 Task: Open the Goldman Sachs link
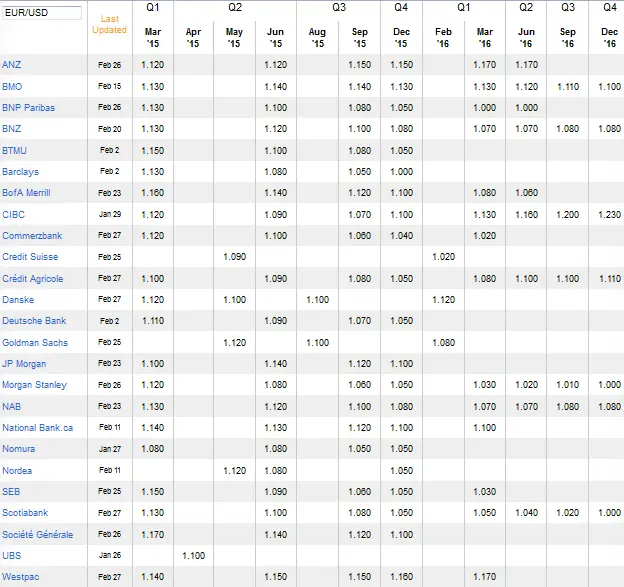[35, 343]
